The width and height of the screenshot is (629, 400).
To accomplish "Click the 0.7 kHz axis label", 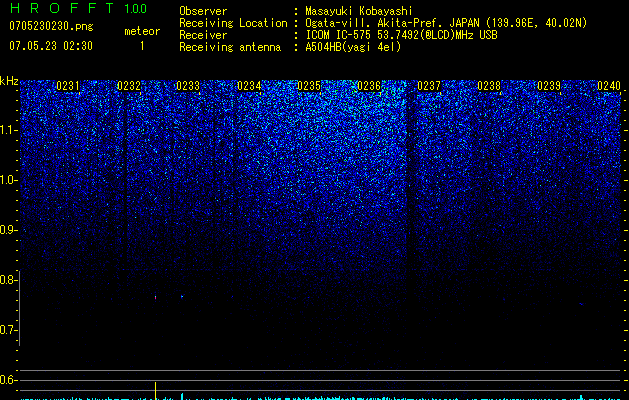I will tap(8, 330).
